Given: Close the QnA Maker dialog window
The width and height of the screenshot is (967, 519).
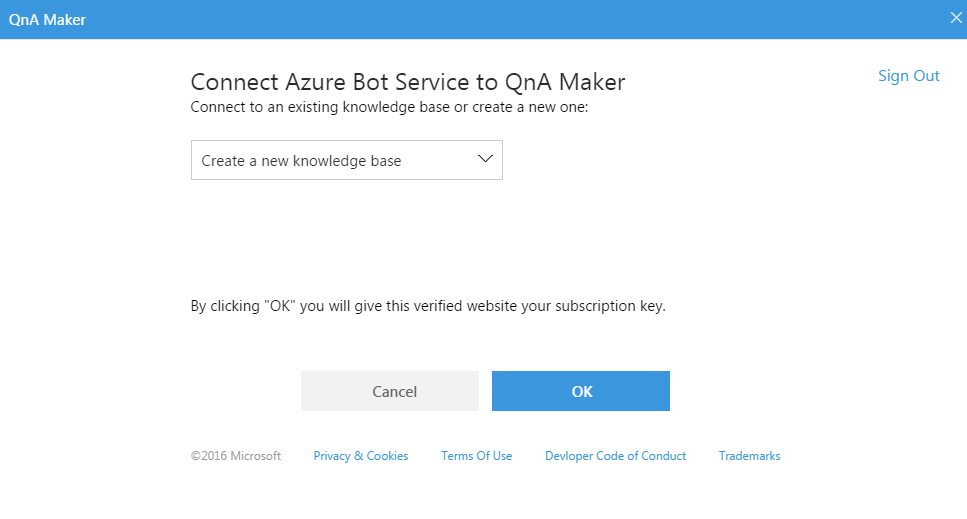Looking at the screenshot, I should (x=956, y=18).
